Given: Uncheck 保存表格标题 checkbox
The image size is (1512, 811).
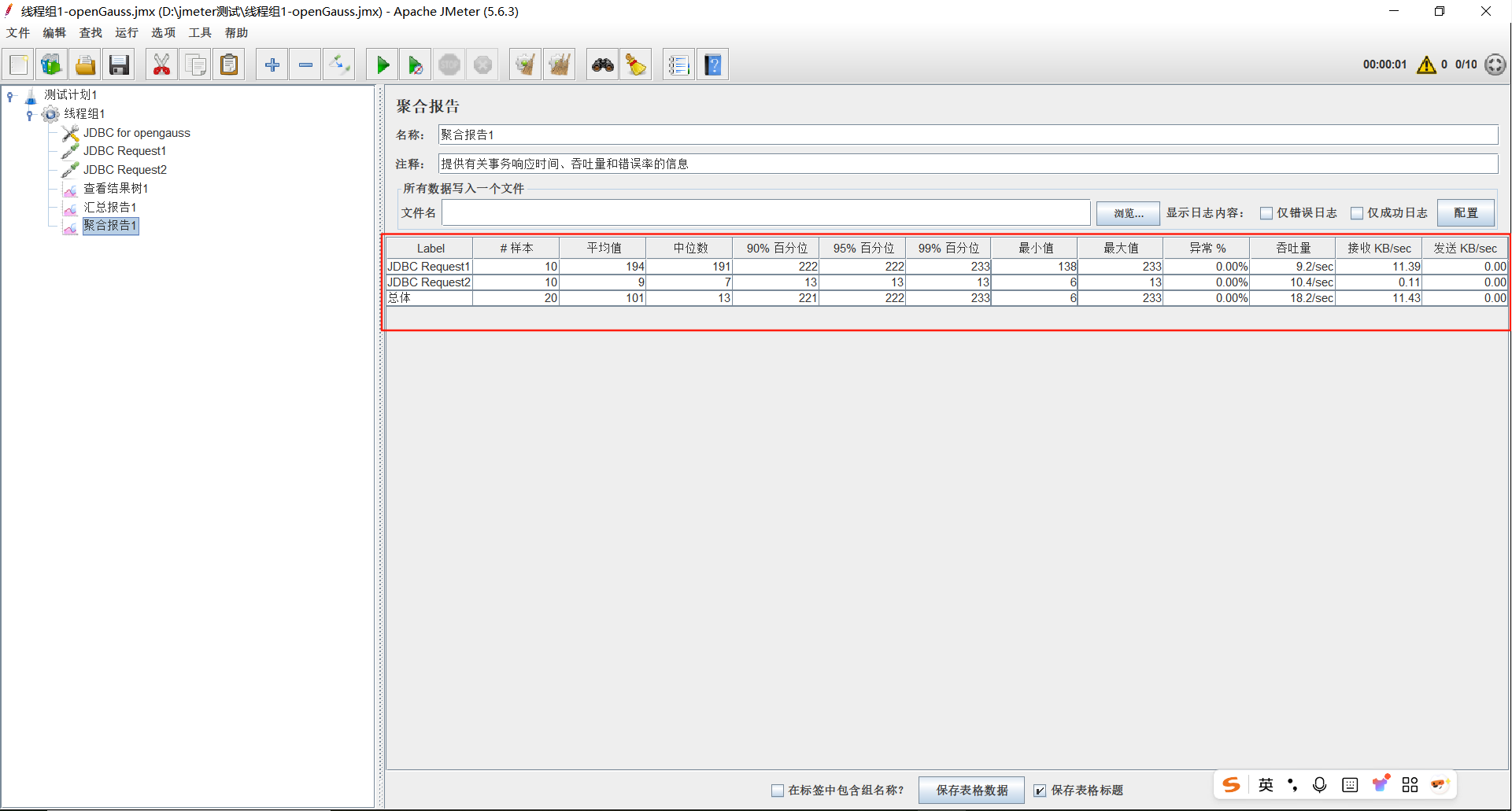Looking at the screenshot, I should (1040, 791).
